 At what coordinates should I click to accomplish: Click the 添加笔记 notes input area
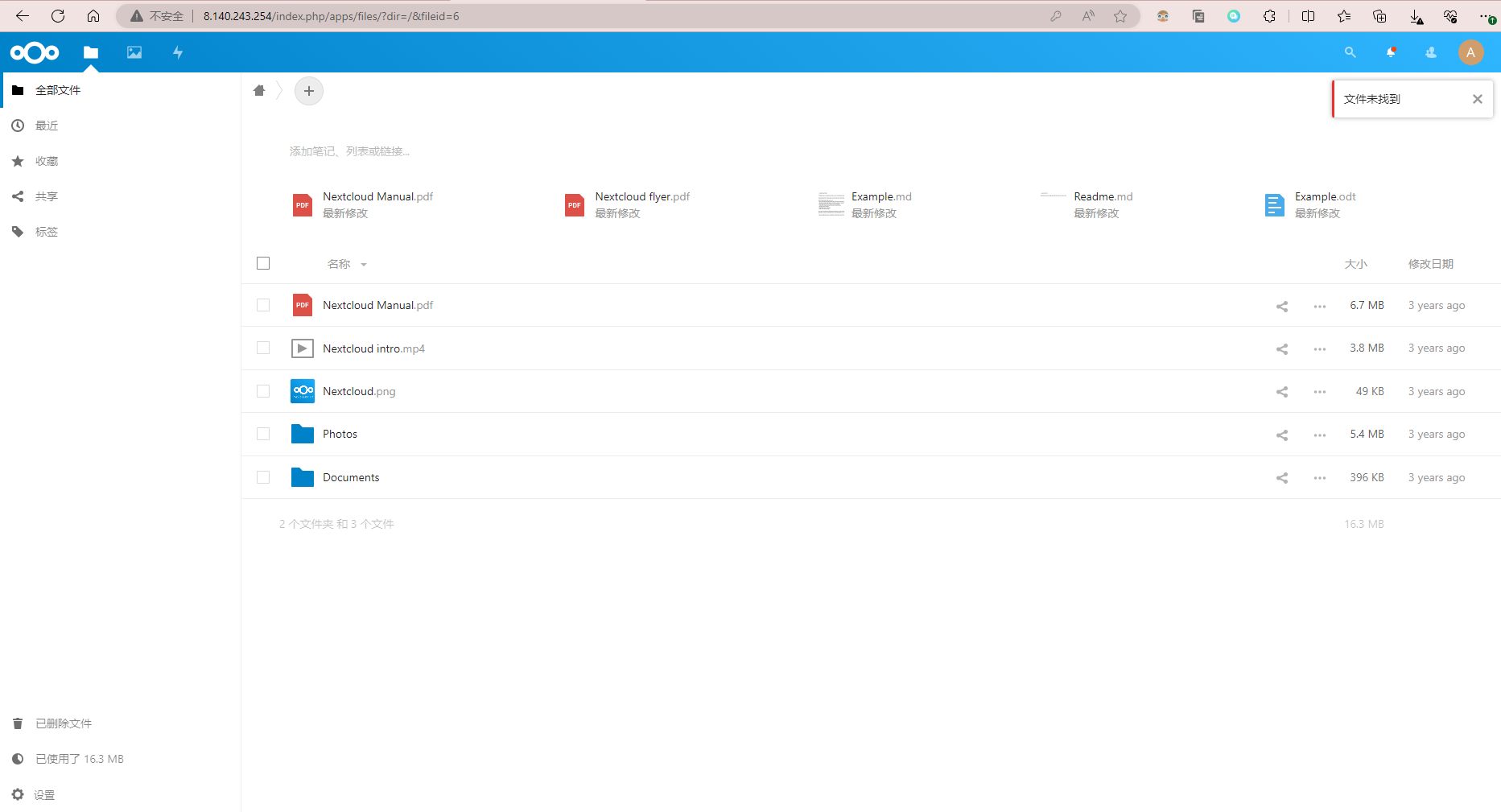(350, 151)
